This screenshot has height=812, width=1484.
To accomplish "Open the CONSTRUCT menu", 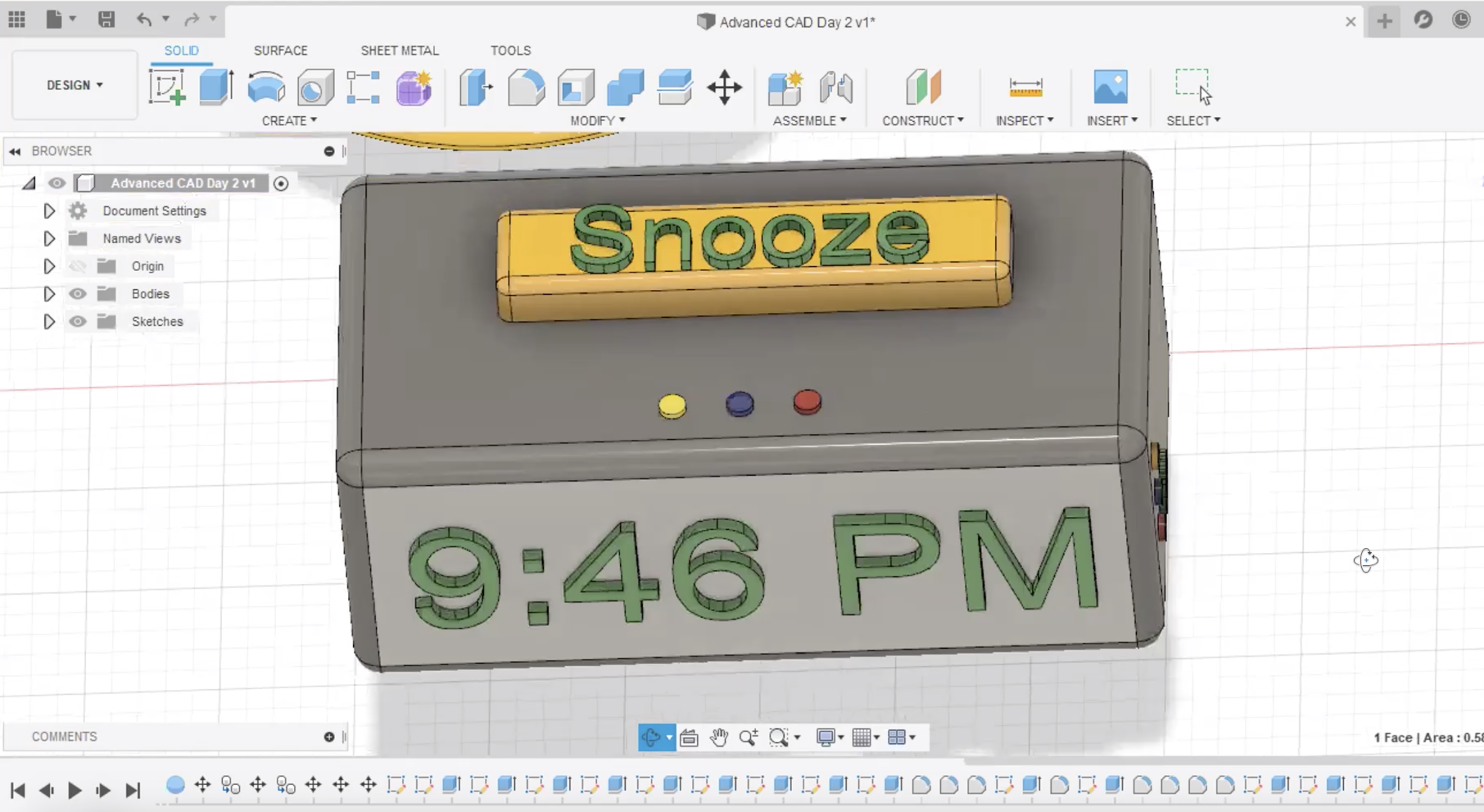I will tap(922, 121).
